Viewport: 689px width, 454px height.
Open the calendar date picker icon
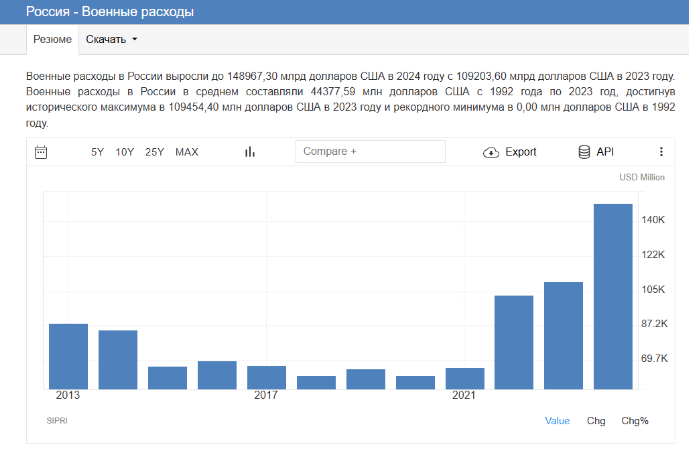[x=41, y=152]
